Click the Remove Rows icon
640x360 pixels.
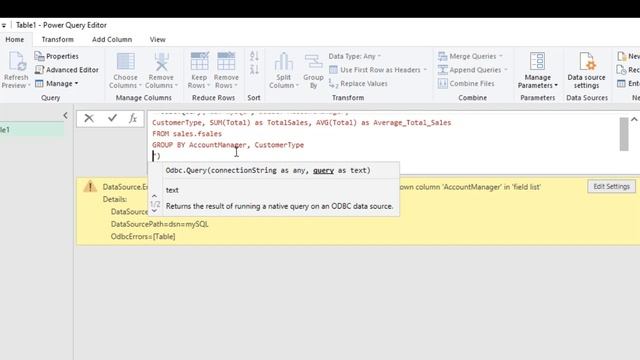point(226,62)
